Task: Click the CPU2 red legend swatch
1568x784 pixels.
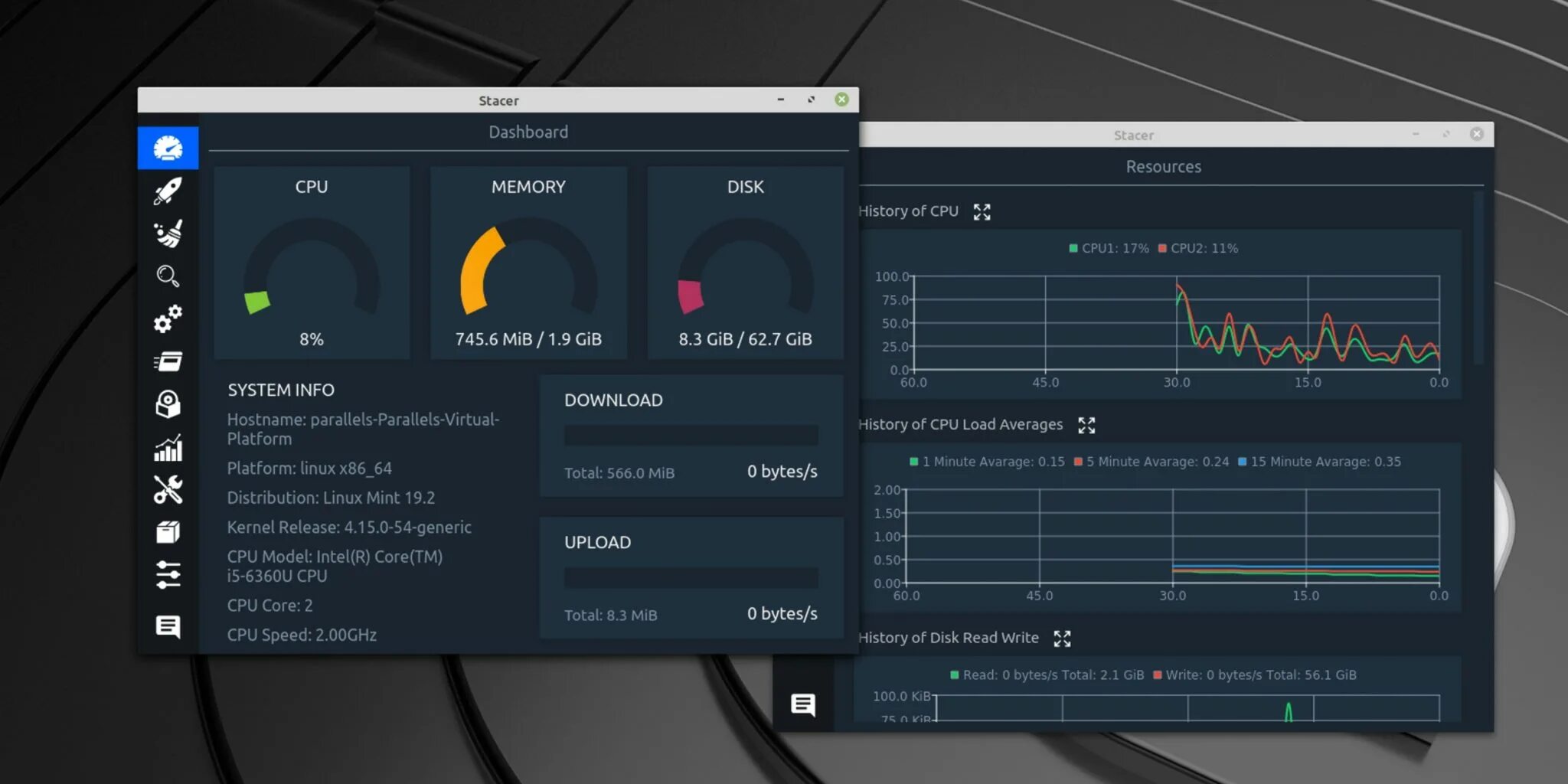Action: pyautogui.click(x=1162, y=249)
